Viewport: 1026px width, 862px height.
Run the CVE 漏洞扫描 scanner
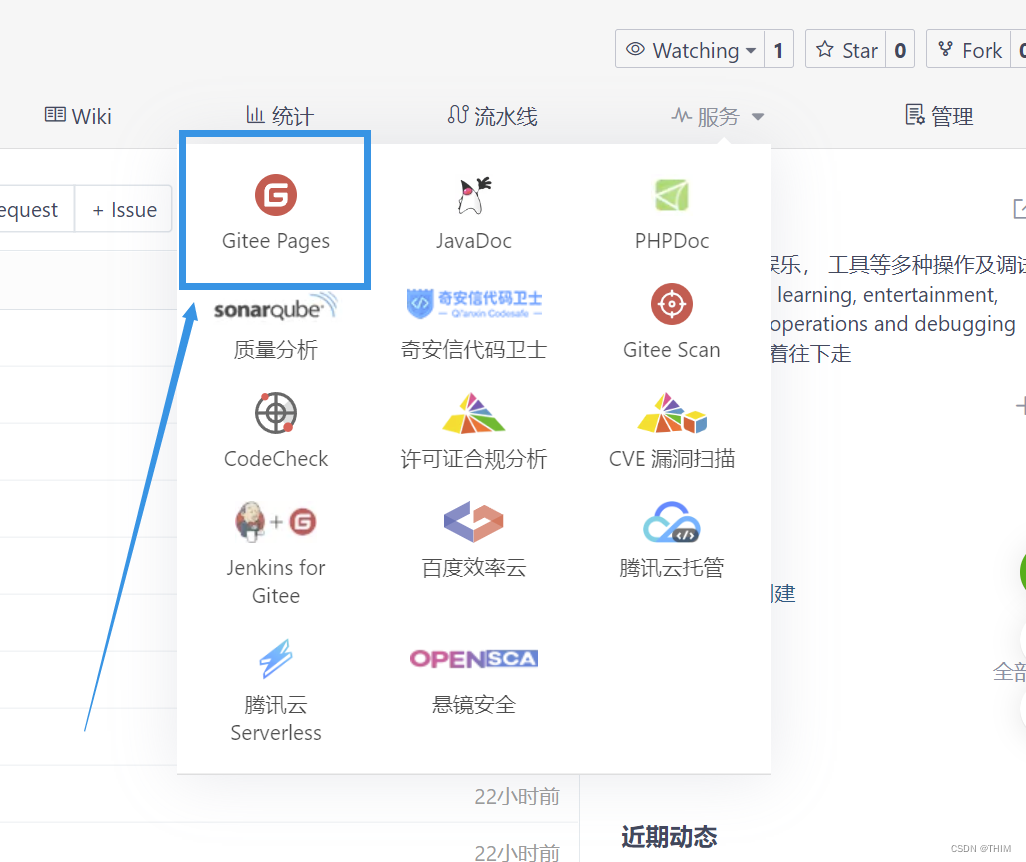671,430
